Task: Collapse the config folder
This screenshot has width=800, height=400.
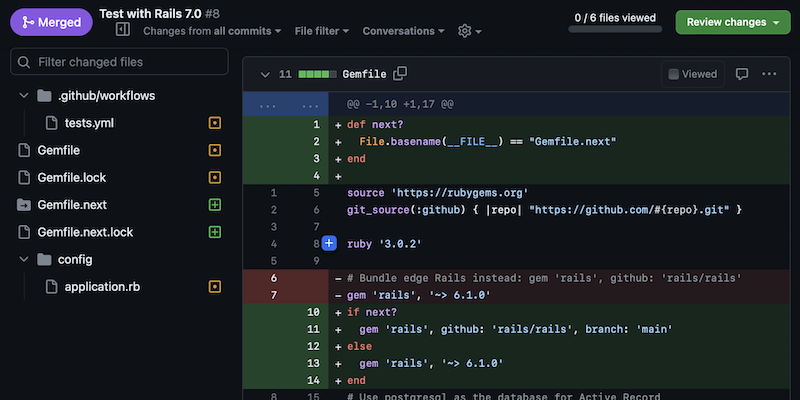Action: 23,259
